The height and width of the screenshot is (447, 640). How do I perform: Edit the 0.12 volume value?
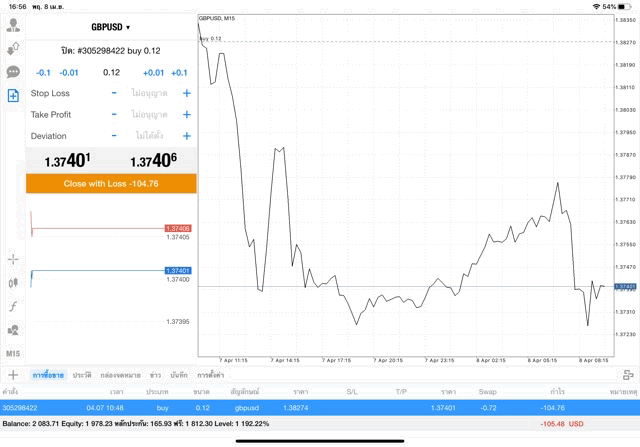point(111,73)
